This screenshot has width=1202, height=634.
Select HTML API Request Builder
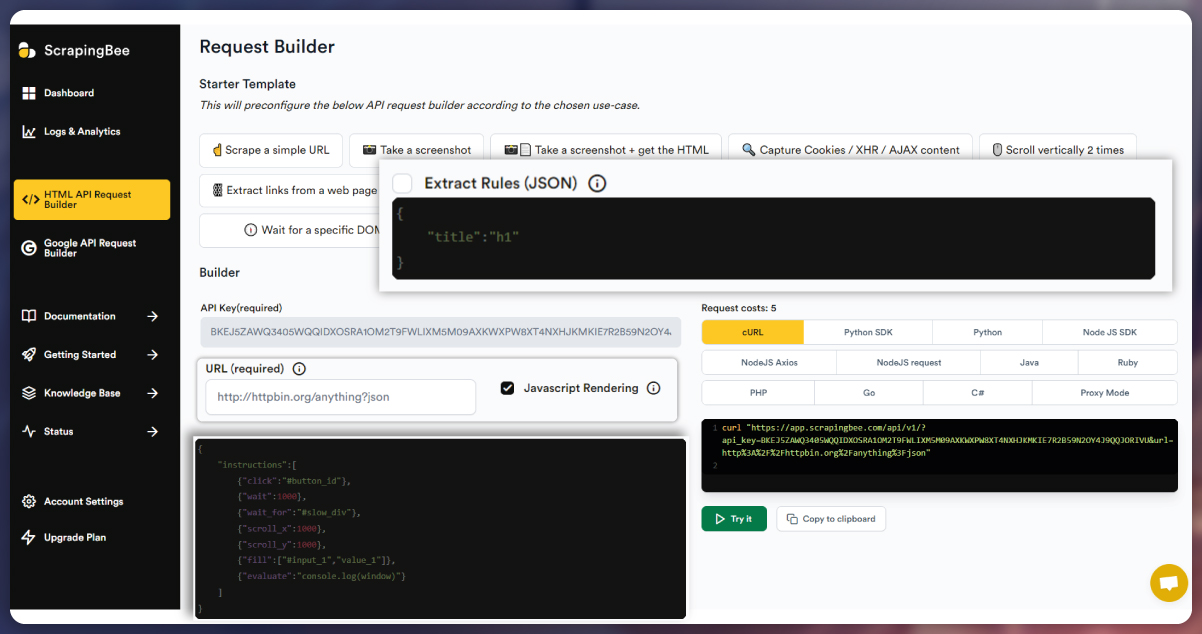point(92,200)
